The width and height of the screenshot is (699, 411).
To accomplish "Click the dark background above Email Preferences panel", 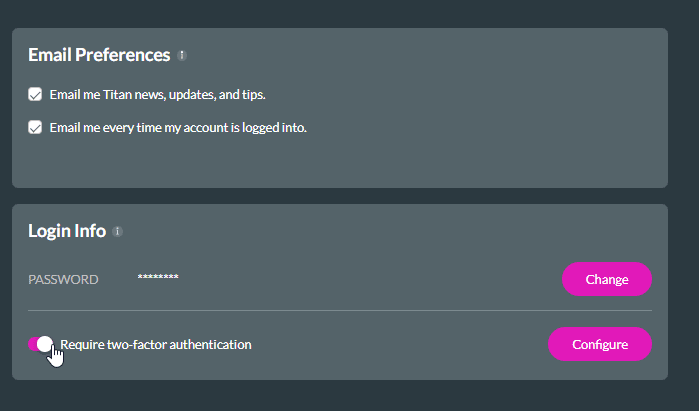I will click(x=340, y=13).
